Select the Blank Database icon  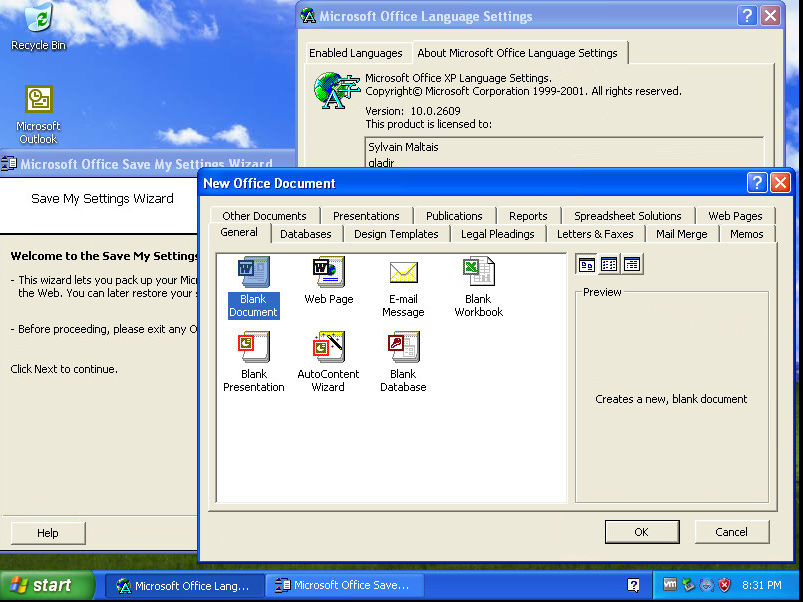[403, 349]
